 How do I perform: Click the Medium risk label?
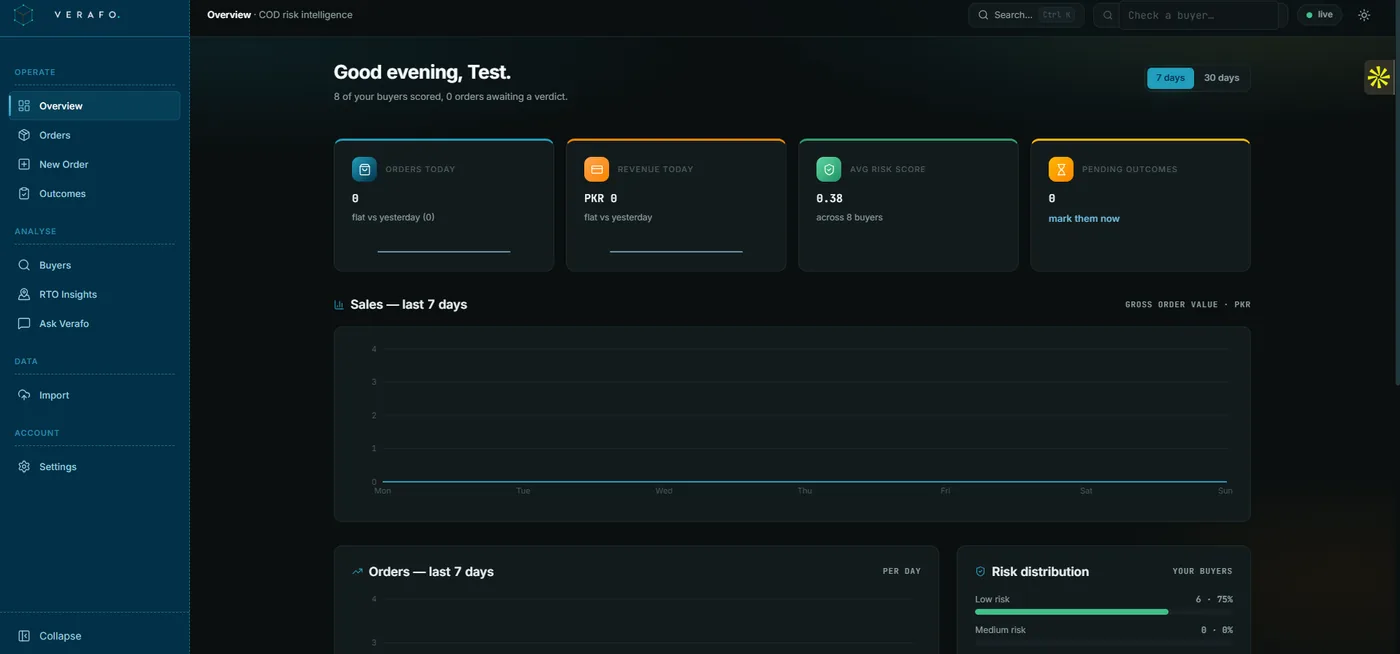coord(1000,630)
